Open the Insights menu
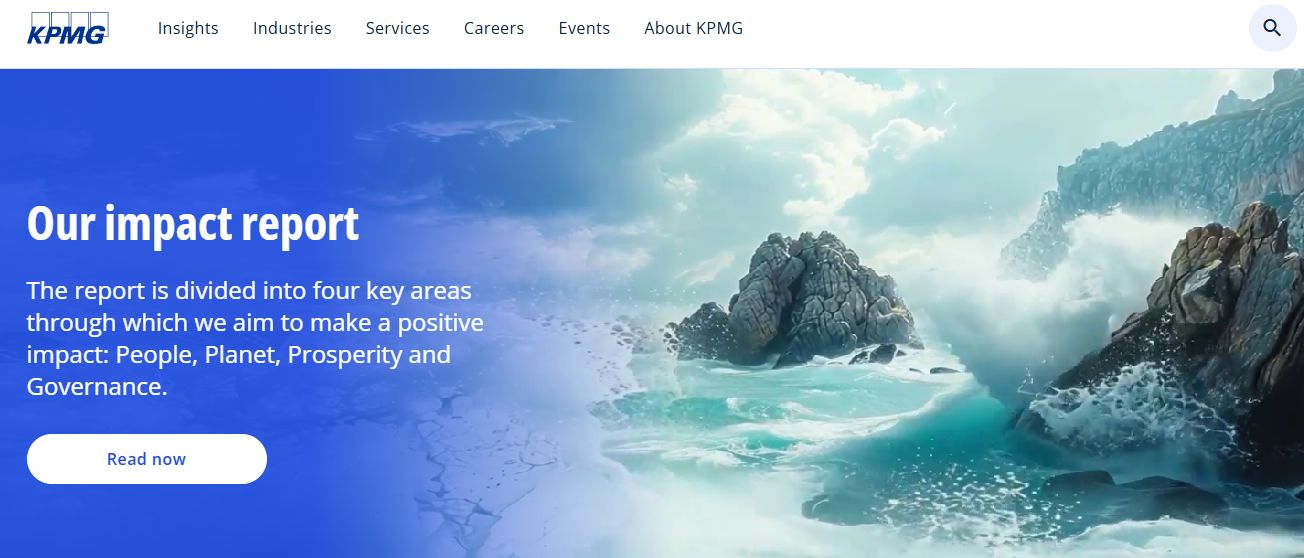Screen dimensions: 1304x558 (x=188, y=28)
